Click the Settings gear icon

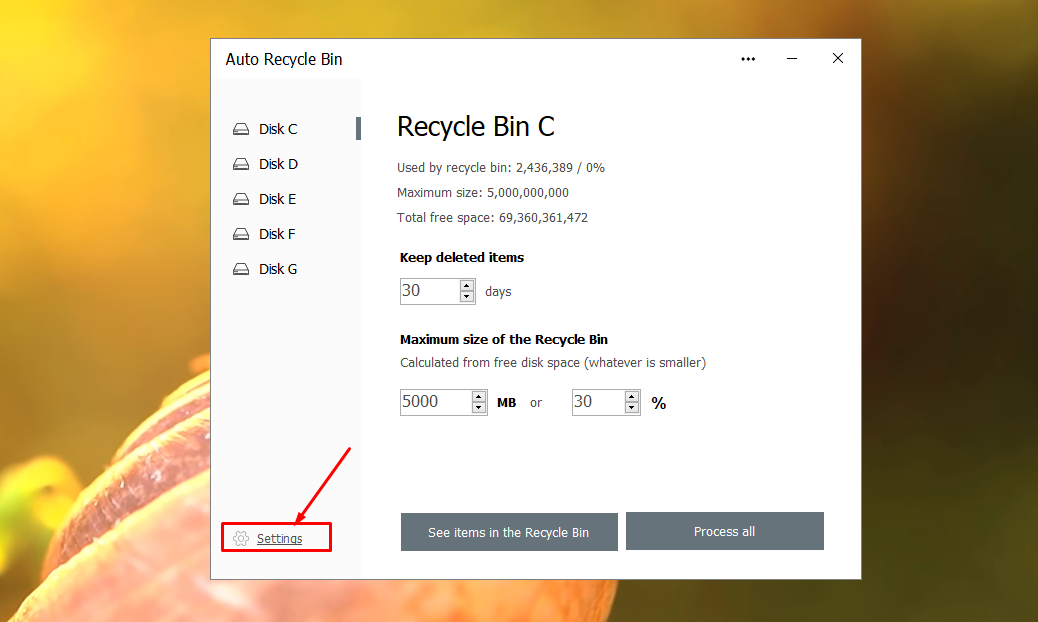[x=240, y=539]
